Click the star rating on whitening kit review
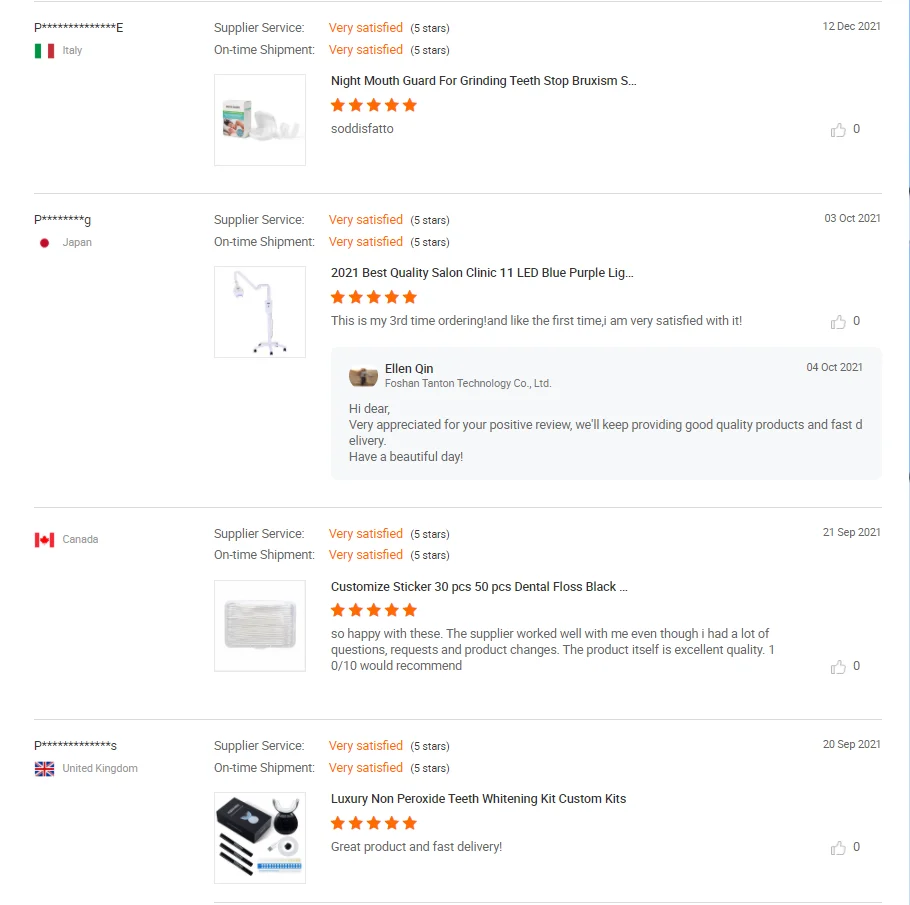The height and width of the screenshot is (905, 910). (x=374, y=823)
